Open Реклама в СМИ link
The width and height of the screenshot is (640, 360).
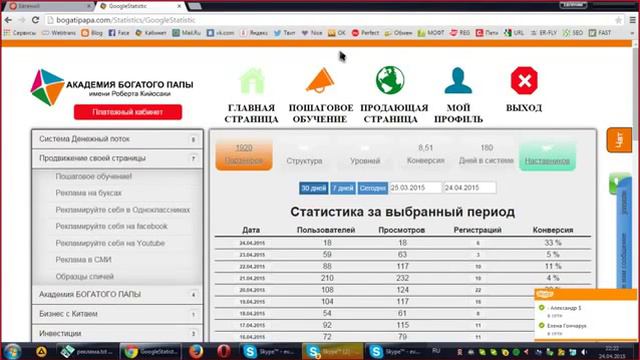pyautogui.click(x=83, y=260)
